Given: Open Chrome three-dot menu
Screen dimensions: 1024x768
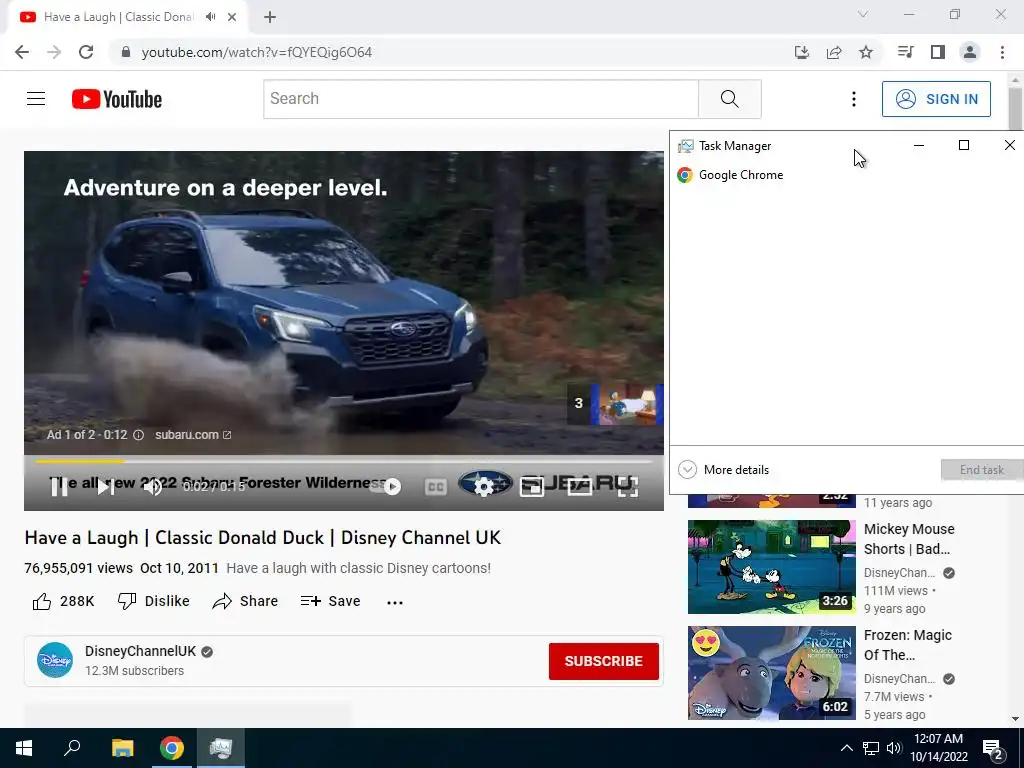Looking at the screenshot, I should tap(1002, 52).
